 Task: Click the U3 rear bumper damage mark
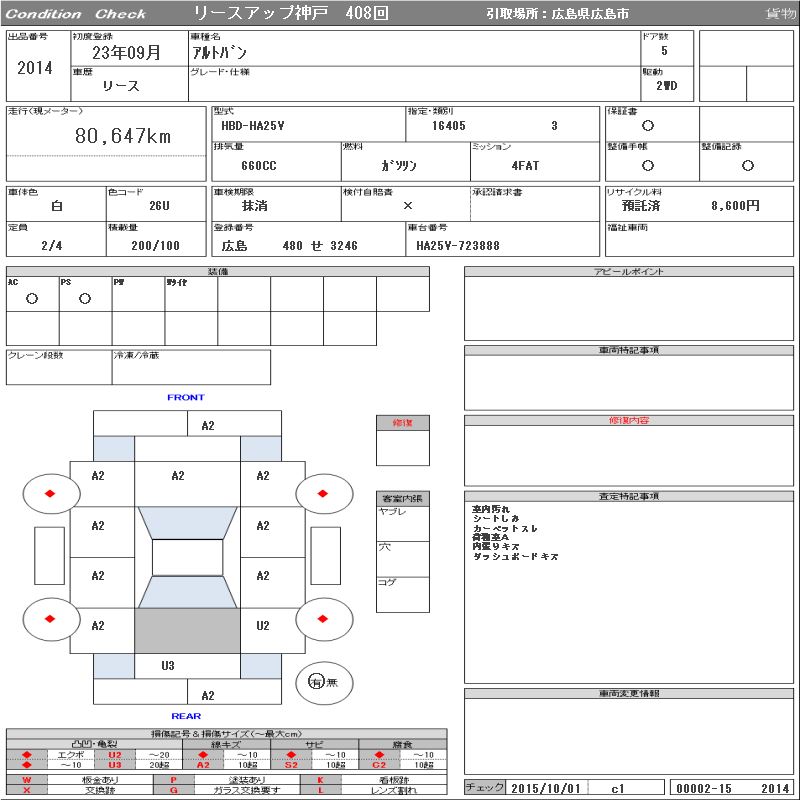[168, 665]
